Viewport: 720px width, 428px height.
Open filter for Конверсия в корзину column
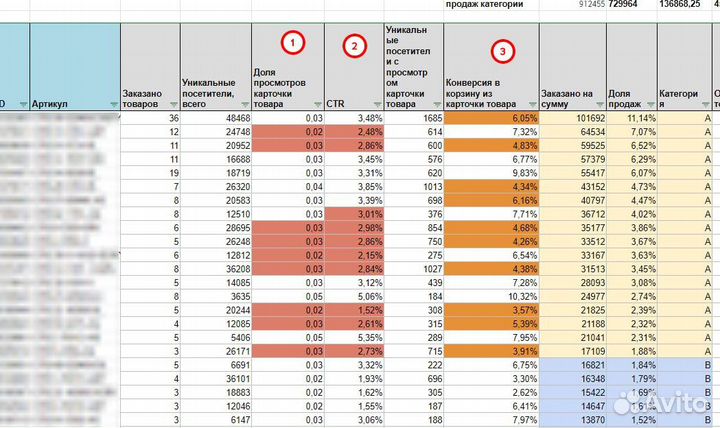pyautogui.click(x=531, y=103)
